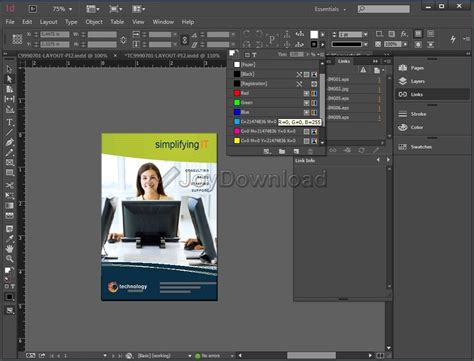The width and height of the screenshot is (474, 361).
Task: Select the Type tool
Action: click(9, 122)
